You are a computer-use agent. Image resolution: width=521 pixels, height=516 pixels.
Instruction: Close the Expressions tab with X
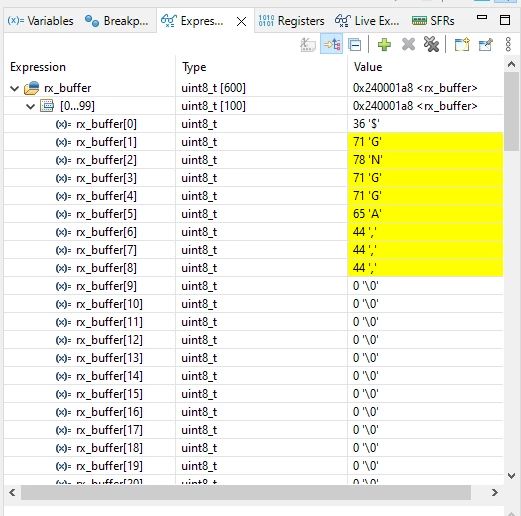[241, 22]
